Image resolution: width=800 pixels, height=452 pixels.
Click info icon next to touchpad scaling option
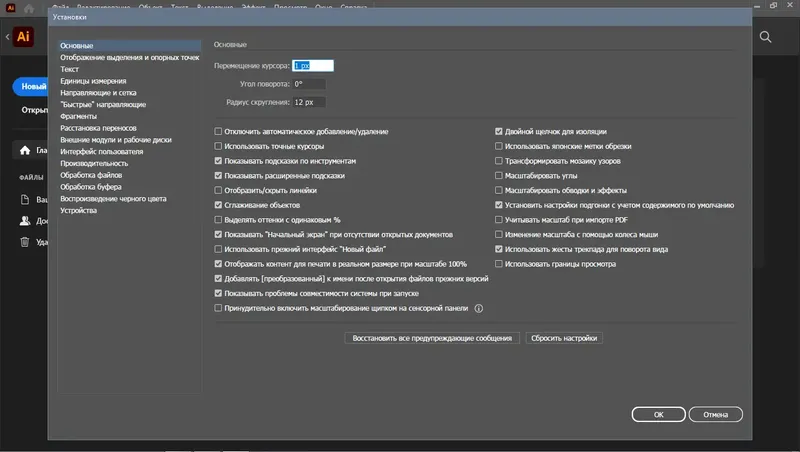479,308
